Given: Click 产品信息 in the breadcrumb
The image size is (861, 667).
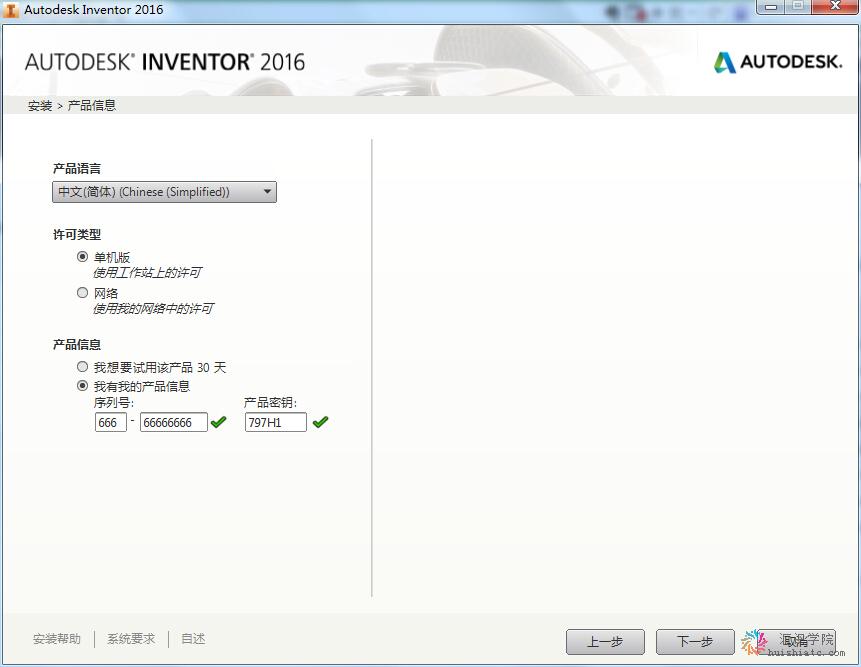Looking at the screenshot, I should tap(92, 105).
